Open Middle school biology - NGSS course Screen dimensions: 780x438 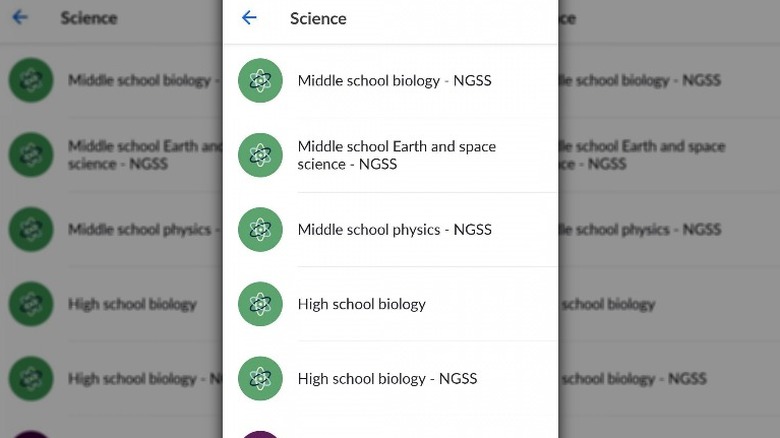[394, 80]
